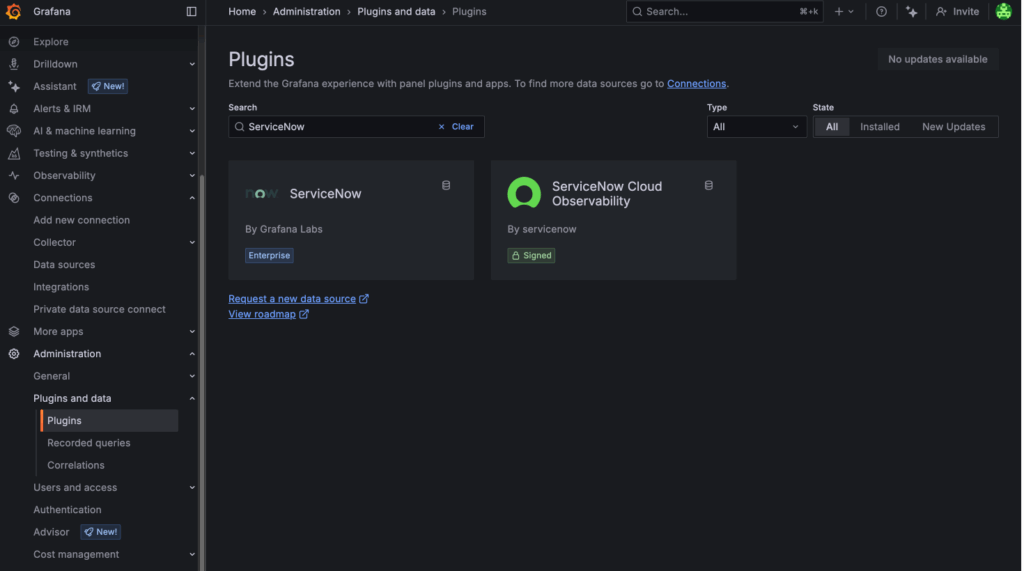1024x571 pixels.
Task: Click the Explore compass icon
Action: (x=14, y=42)
